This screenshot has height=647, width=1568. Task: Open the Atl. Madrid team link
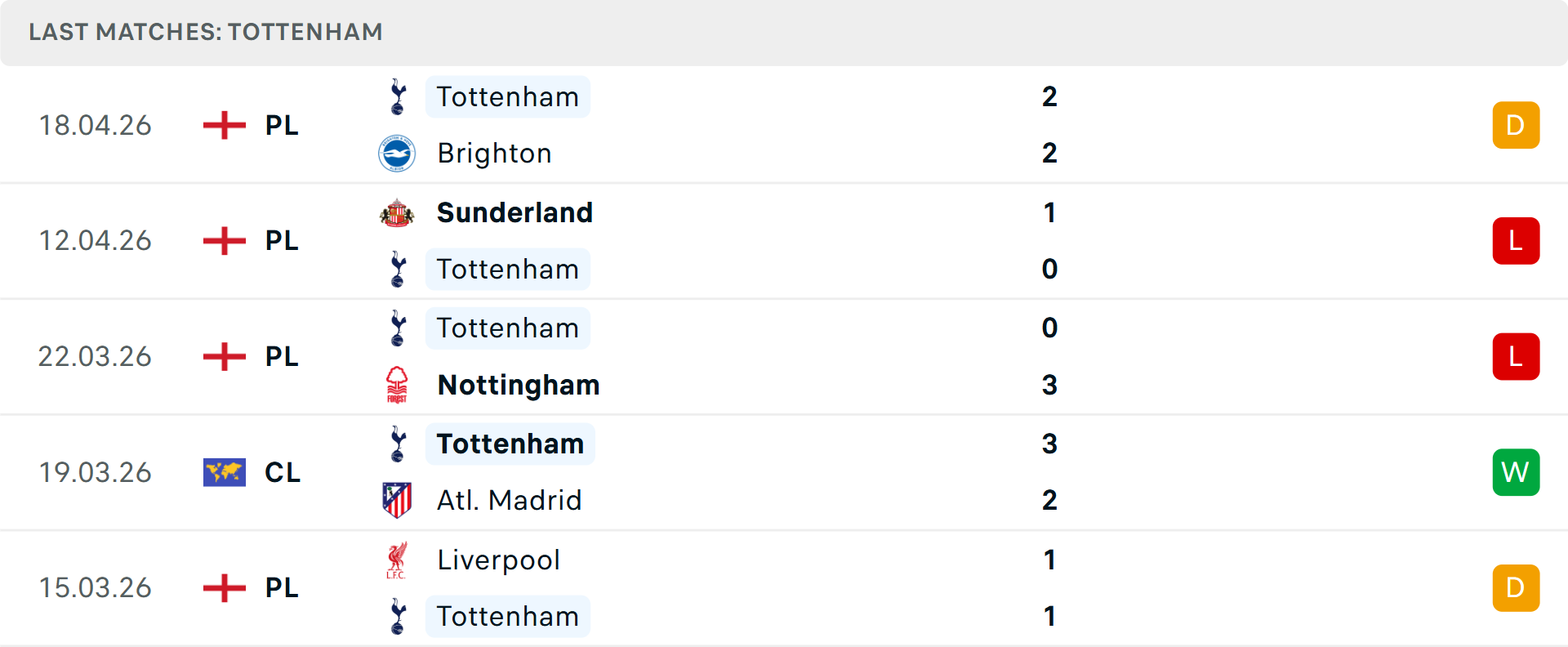click(x=509, y=500)
